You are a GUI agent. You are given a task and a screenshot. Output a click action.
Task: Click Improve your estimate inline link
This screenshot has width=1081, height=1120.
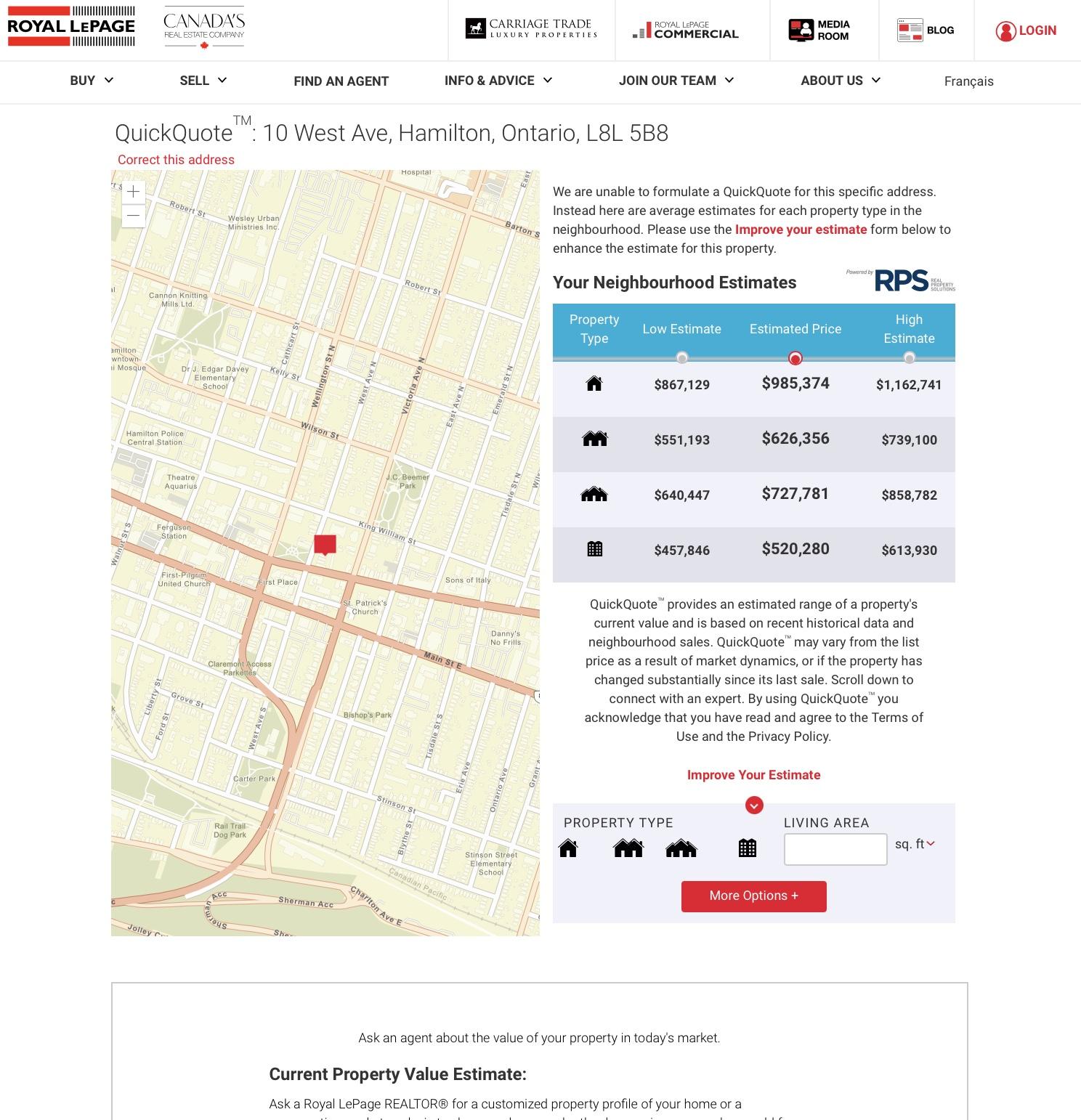coord(801,230)
